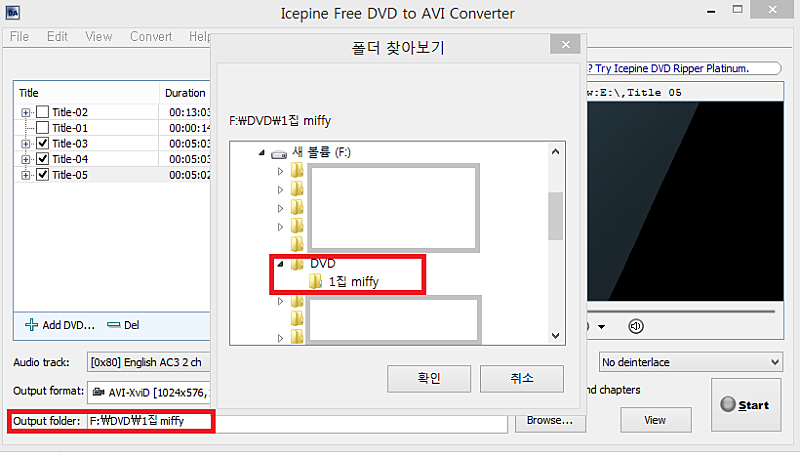Click the speaker volume icon below the preview
The height and width of the screenshot is (458, 800).
(x=636, y=326)
